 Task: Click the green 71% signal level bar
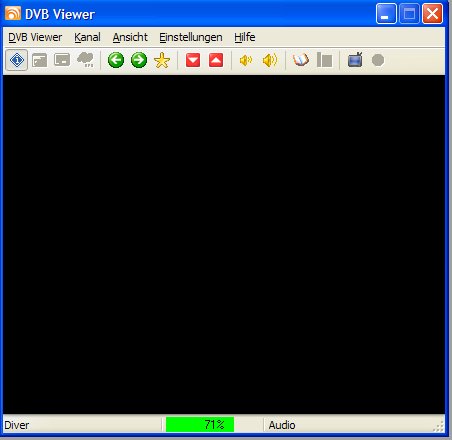point(200,425)
